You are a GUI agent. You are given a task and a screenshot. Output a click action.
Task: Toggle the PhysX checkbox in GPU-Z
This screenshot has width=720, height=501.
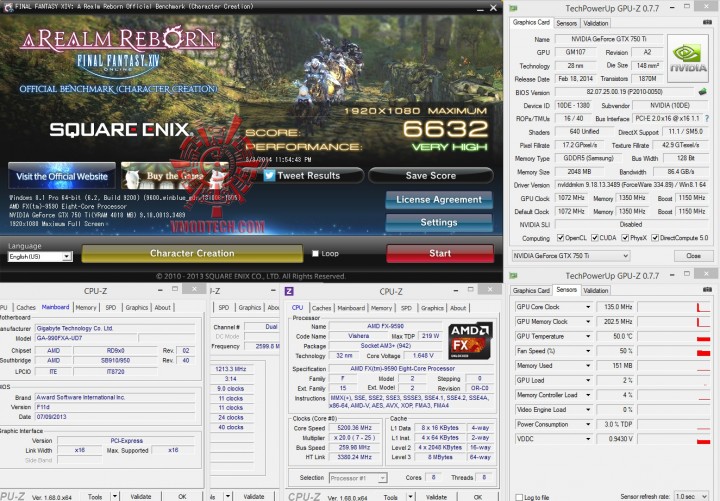tap(625, 237)
